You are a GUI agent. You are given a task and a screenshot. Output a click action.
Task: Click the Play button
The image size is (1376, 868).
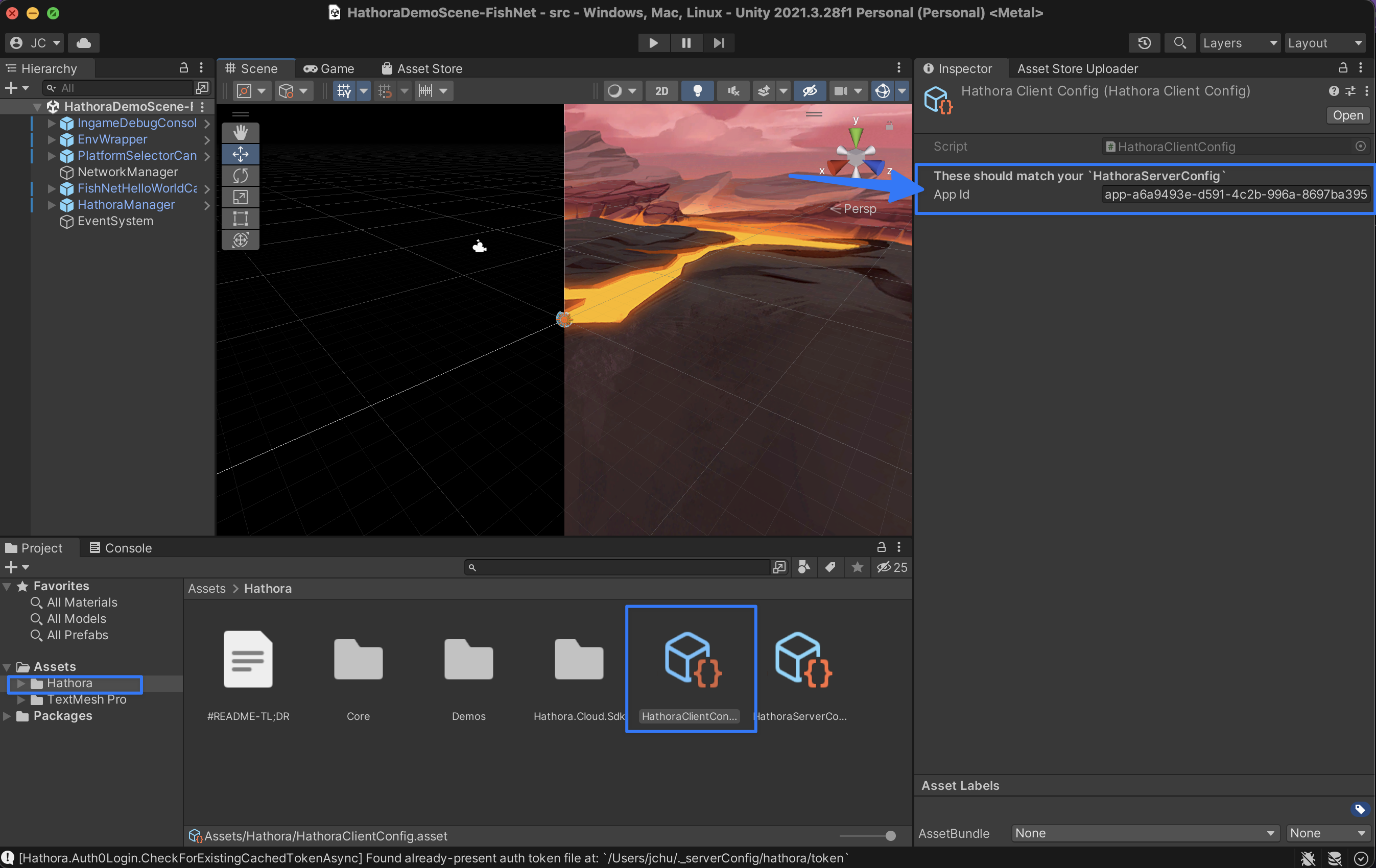pyautogui.click(x=653, y=43)
